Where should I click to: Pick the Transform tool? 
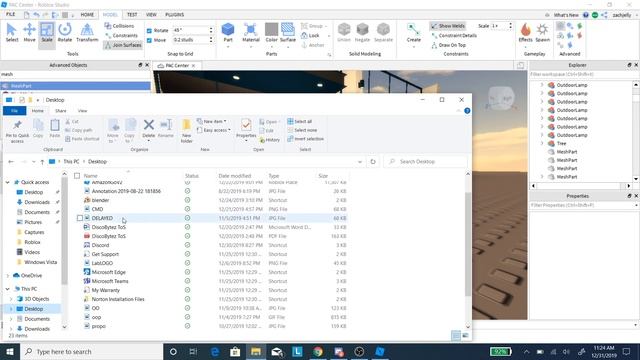coord(87,33)
